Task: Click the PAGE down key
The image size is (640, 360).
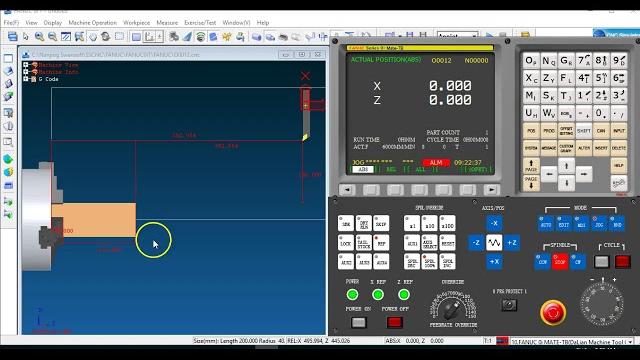Action: [531, 183]
